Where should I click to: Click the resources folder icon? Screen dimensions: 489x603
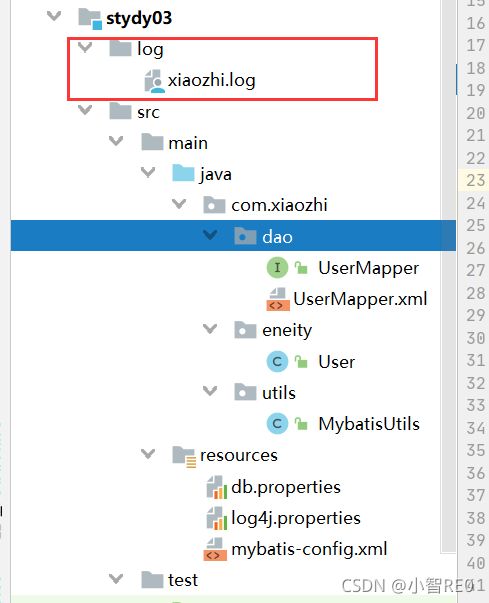pyautogui.click(x=184, y=456)
